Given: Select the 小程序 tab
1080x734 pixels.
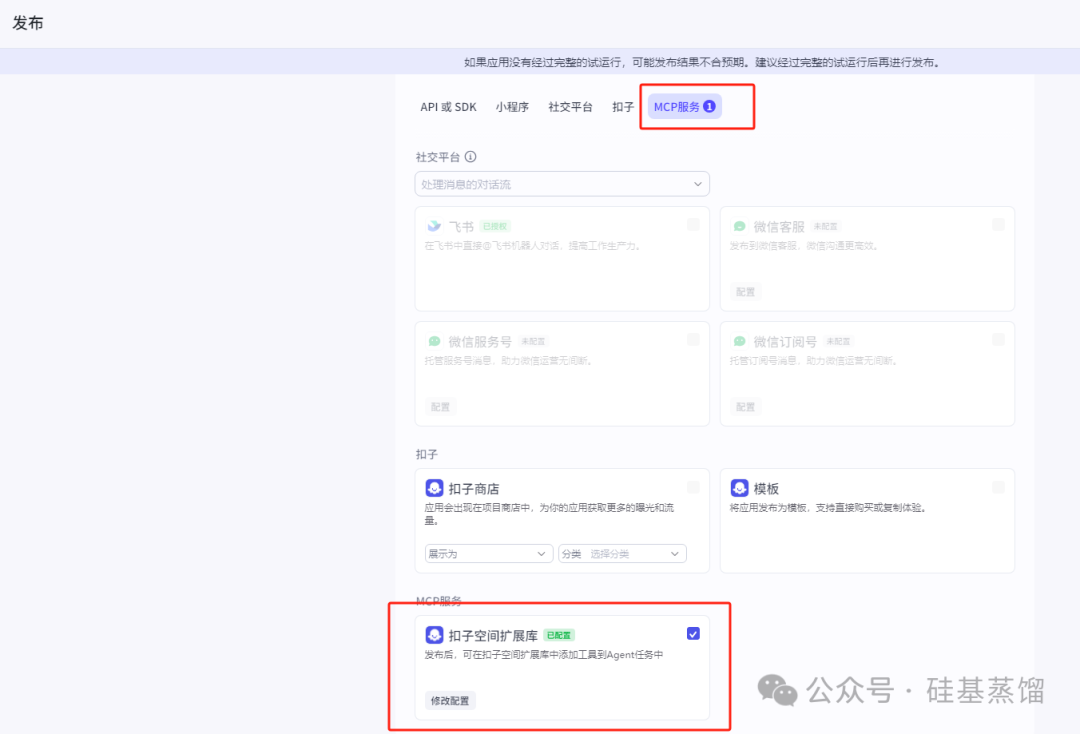Looking at the screenshot, I should 512,107.
